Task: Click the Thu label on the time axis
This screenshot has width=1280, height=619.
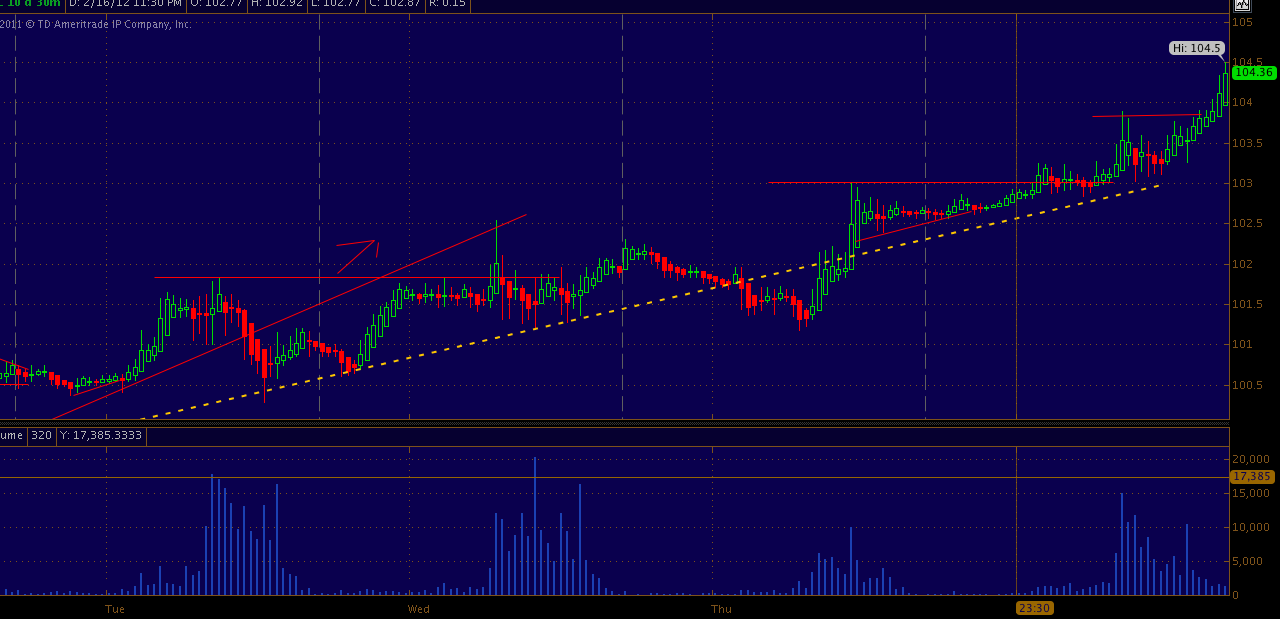Action: 721,608
